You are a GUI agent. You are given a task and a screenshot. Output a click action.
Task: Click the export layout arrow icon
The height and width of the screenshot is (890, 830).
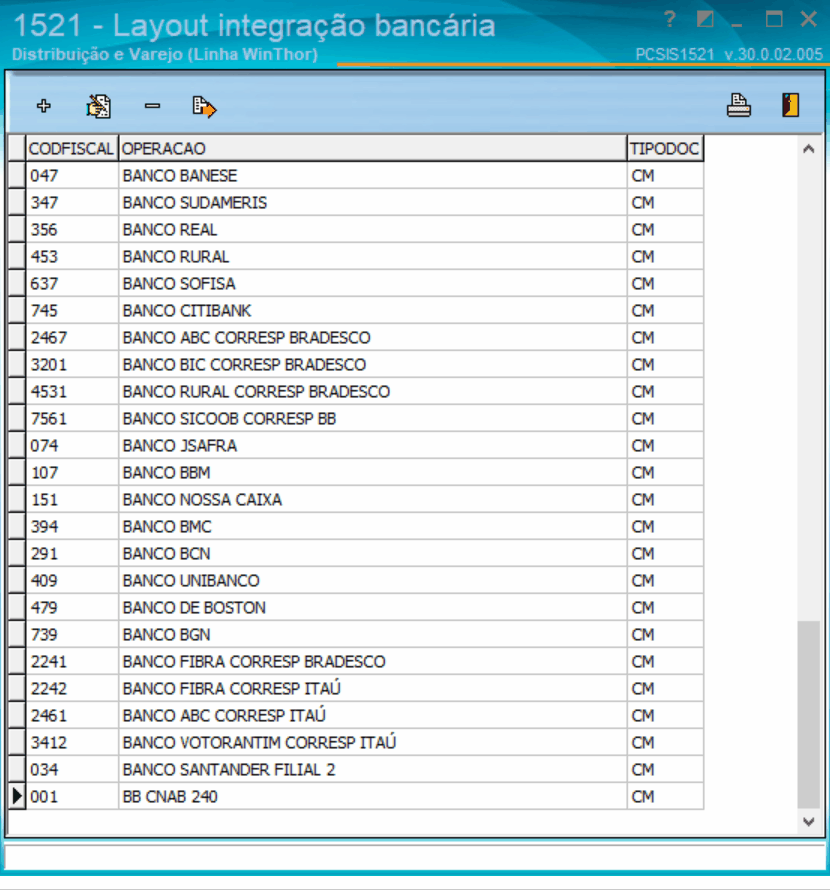click(x=204, y=107)
